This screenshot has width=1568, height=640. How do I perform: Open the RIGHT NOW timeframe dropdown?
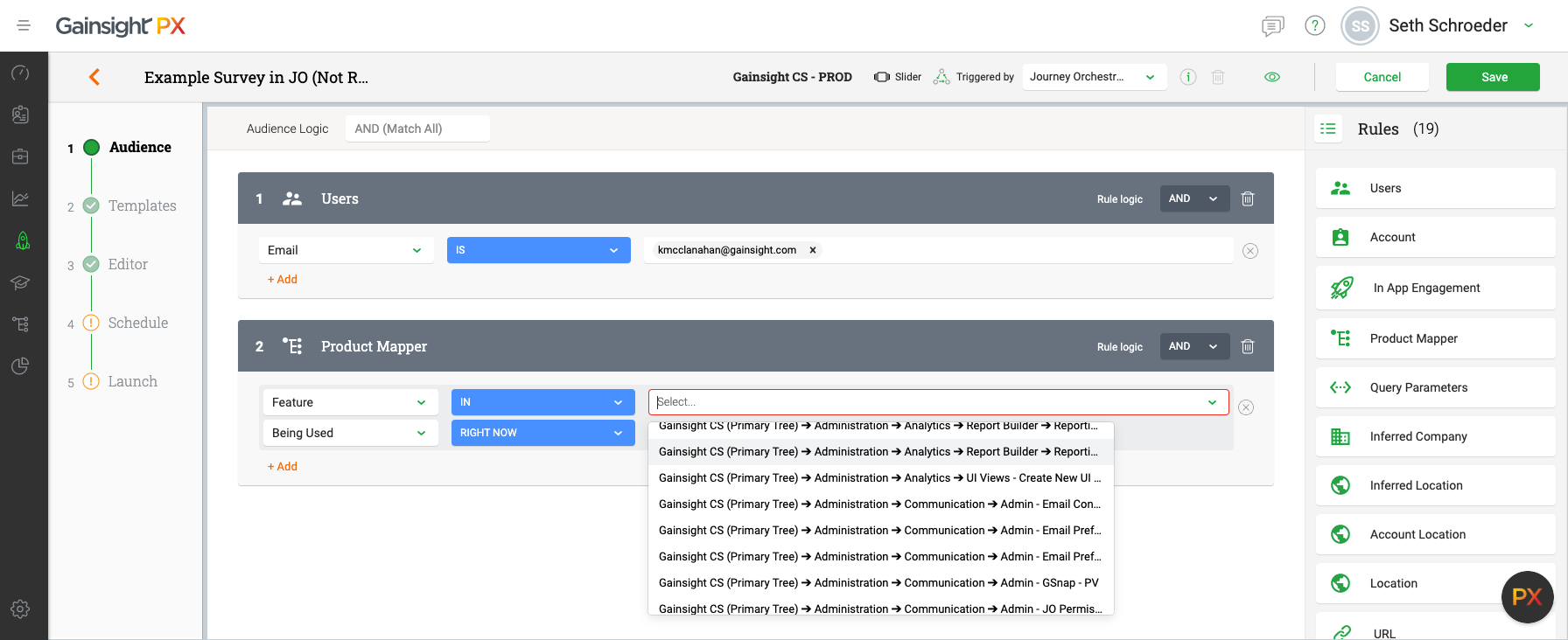543,433
